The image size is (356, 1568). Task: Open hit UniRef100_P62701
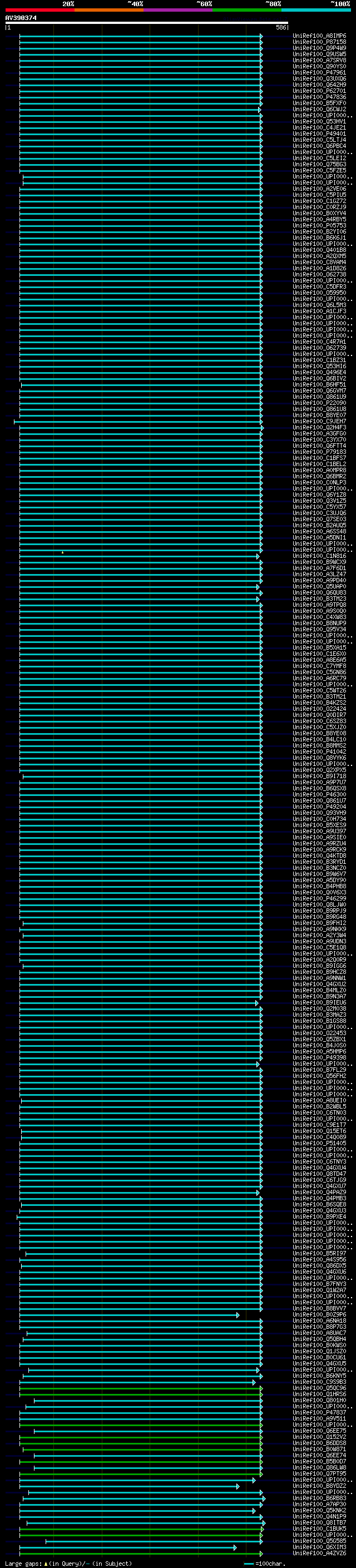(319, 91)
